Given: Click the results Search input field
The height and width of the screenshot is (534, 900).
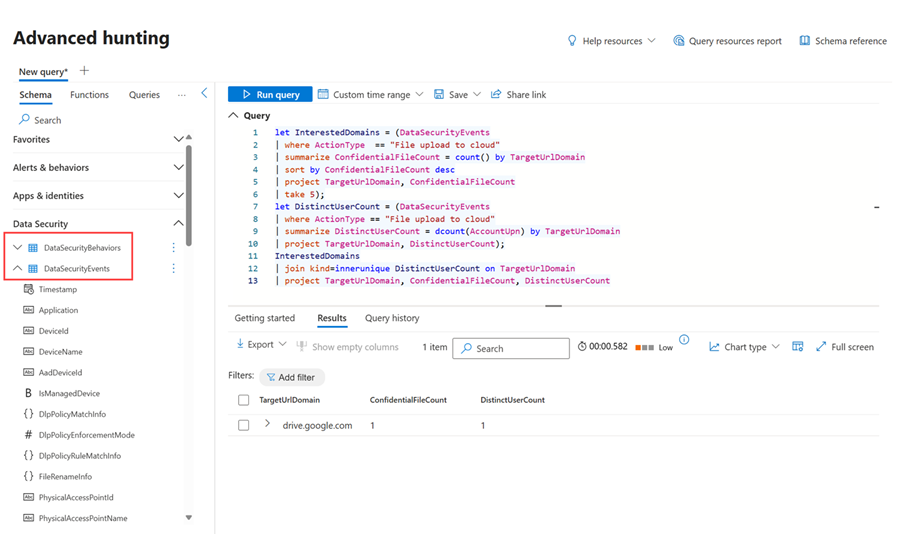Looking at the screenshot, I should 511,348.
